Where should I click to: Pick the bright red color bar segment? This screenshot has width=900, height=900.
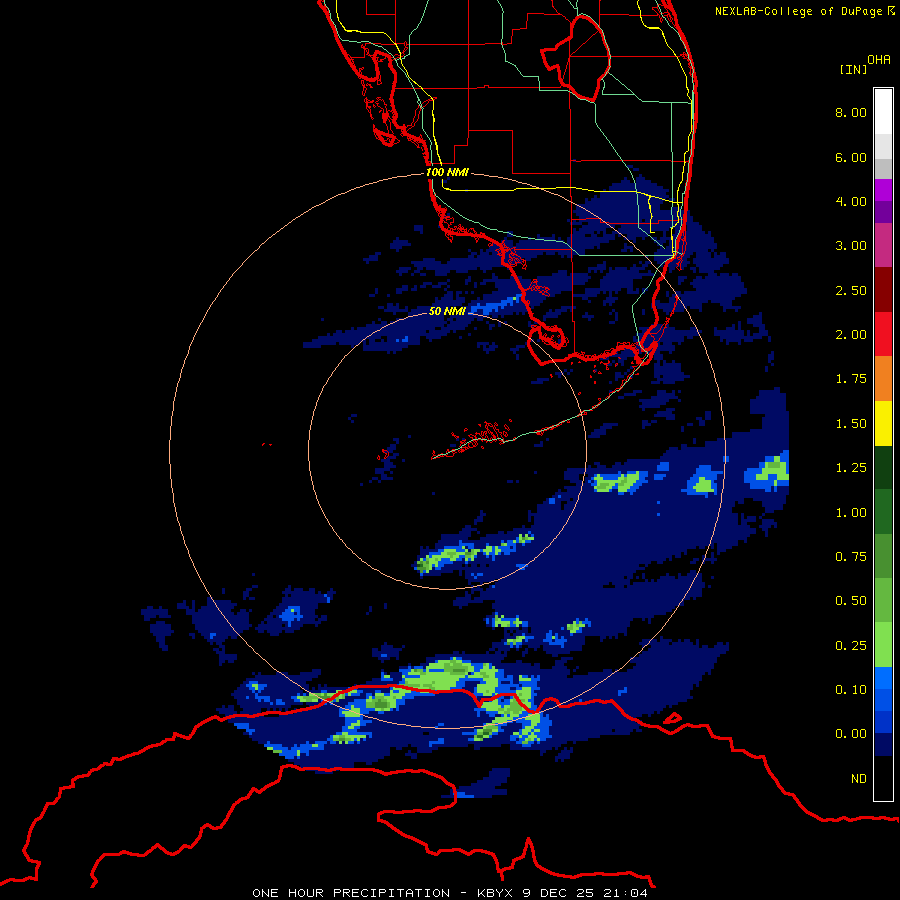tap(883, 334)
